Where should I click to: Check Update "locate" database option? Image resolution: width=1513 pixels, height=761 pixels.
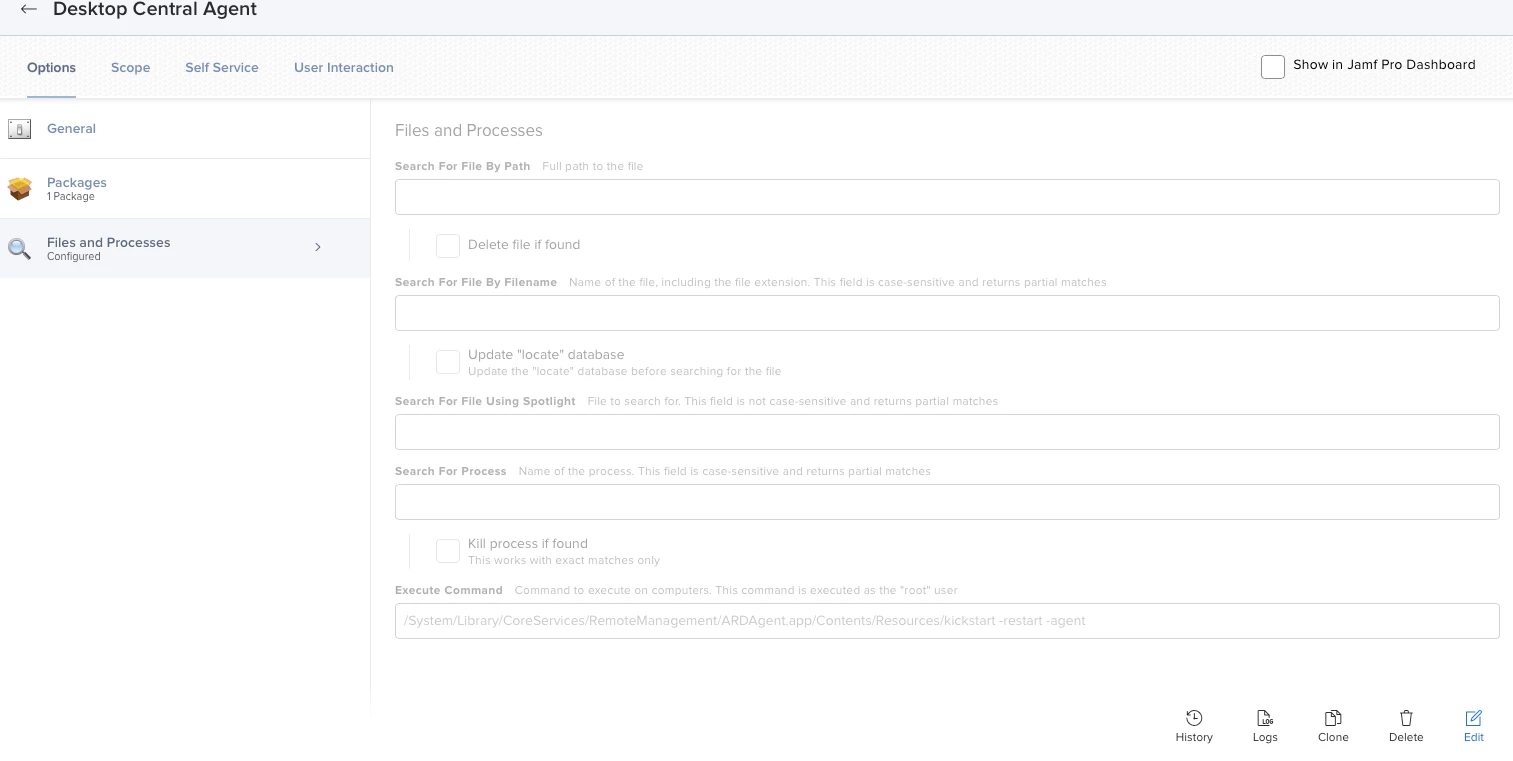point(448,362)
